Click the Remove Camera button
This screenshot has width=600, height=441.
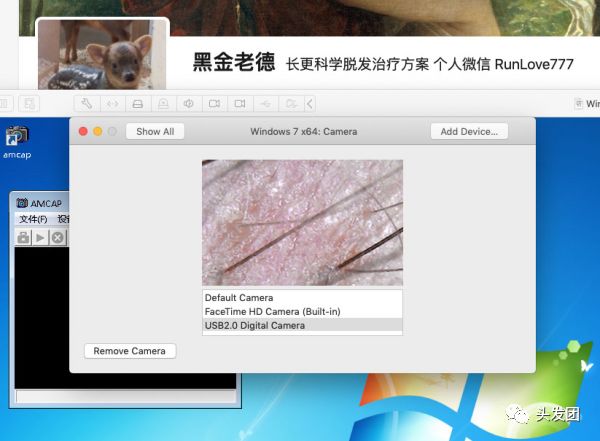(x=130, y=351)
